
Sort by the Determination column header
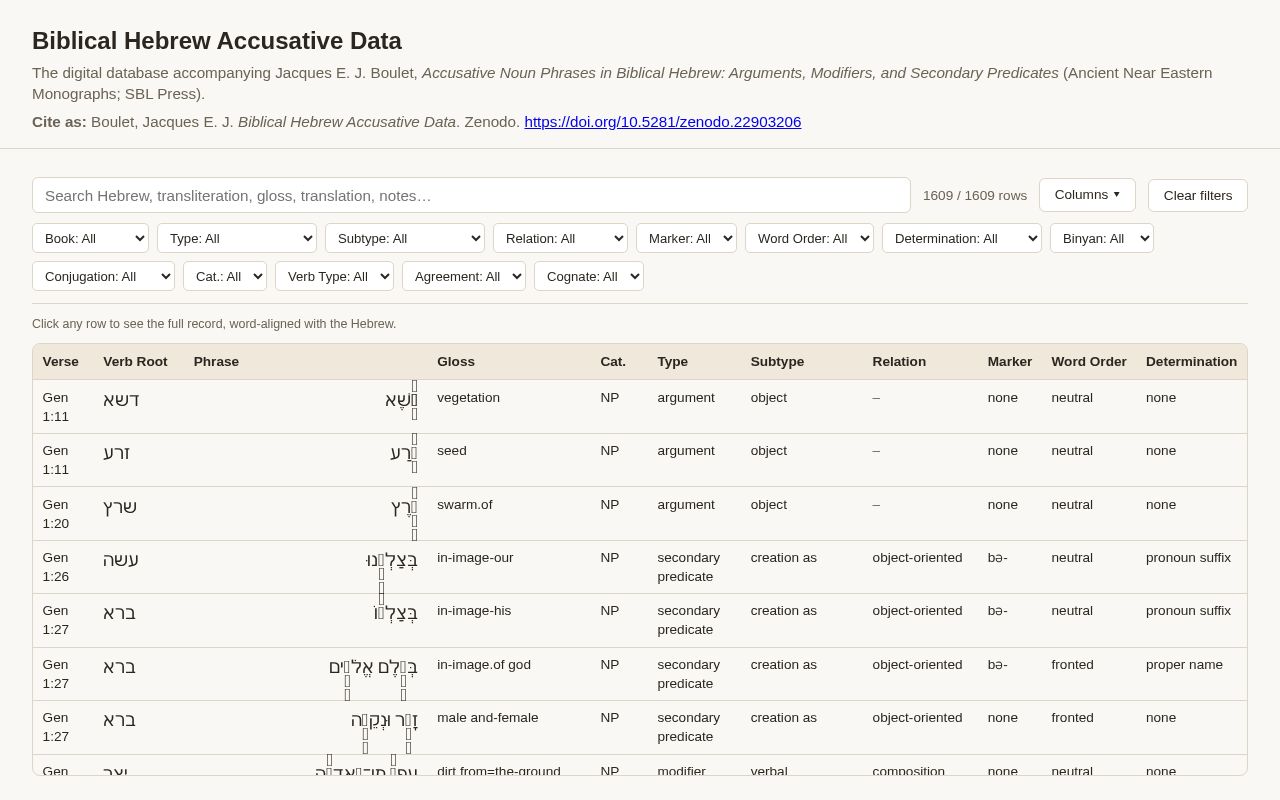coord(1191,362)
